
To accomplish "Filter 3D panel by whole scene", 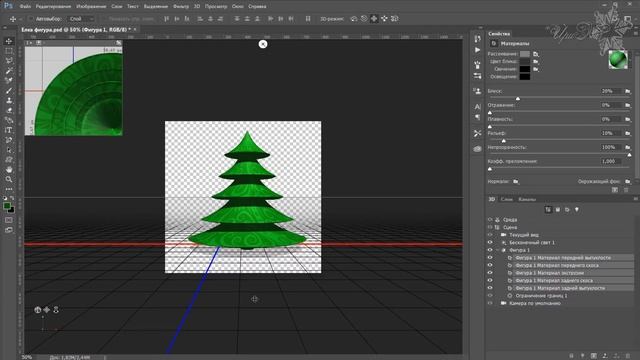I will coord(548,209).
